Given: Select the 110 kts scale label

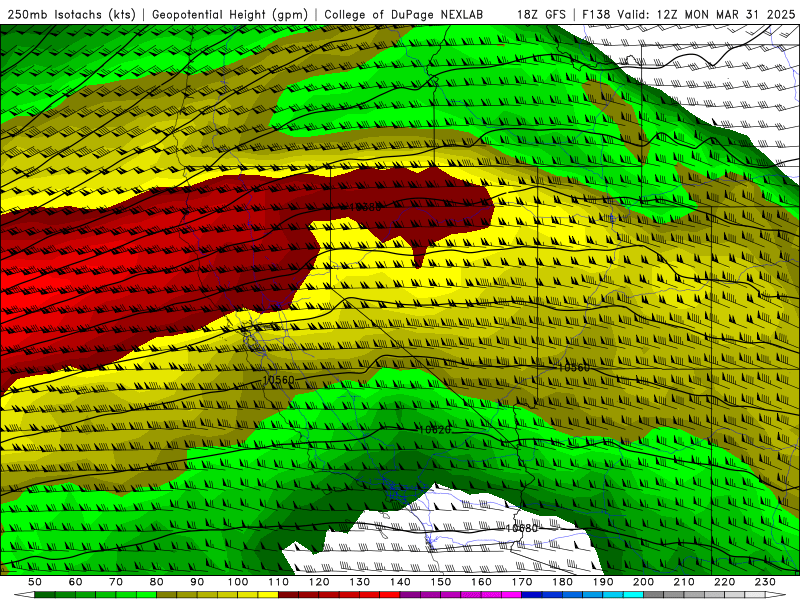Looking at the screenshot, I should pyautogui.click(x=278, y=582).
